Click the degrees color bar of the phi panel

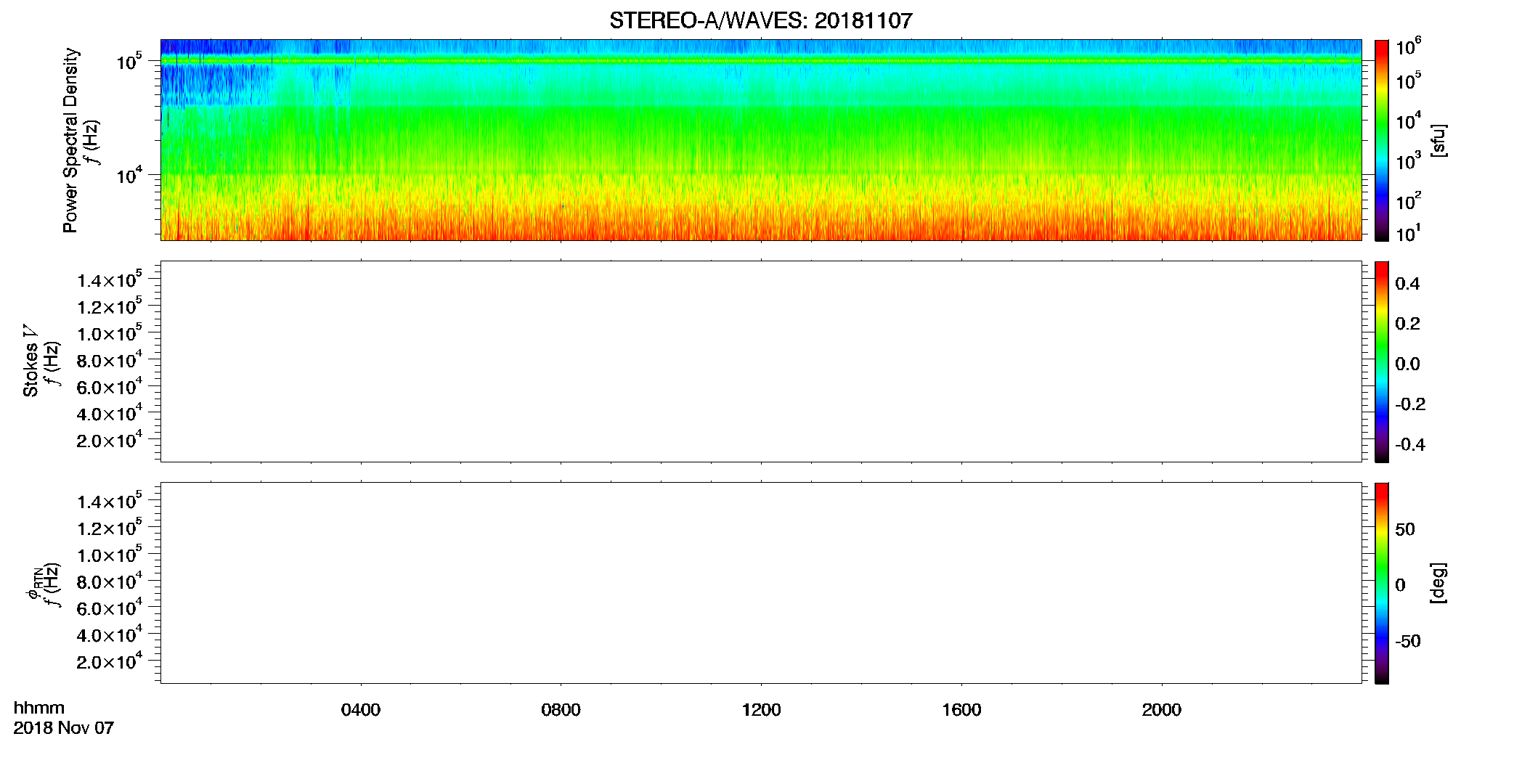click(x=1381, y=583)
